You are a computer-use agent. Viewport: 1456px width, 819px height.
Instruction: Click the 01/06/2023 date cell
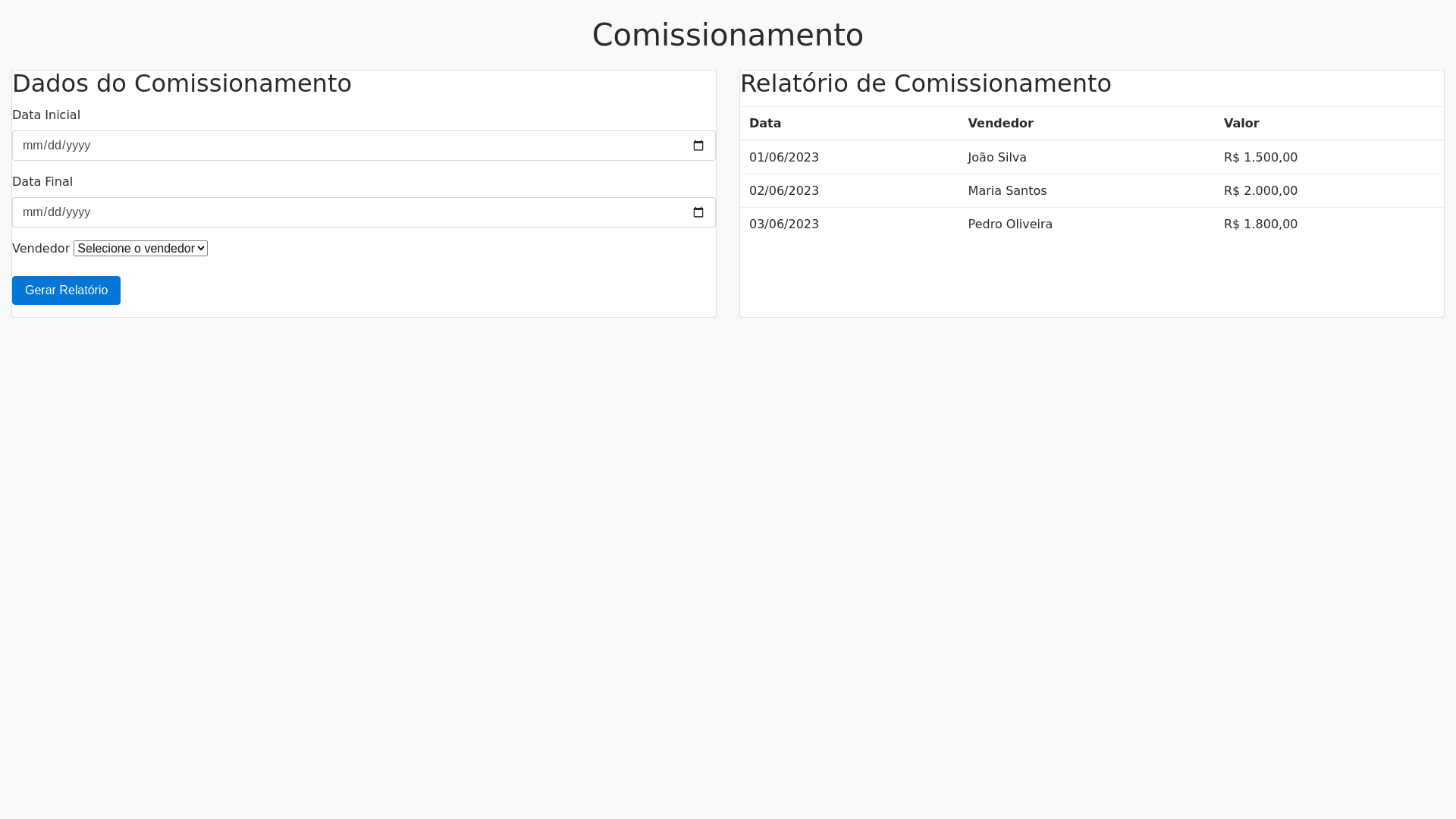pos(784,158)
